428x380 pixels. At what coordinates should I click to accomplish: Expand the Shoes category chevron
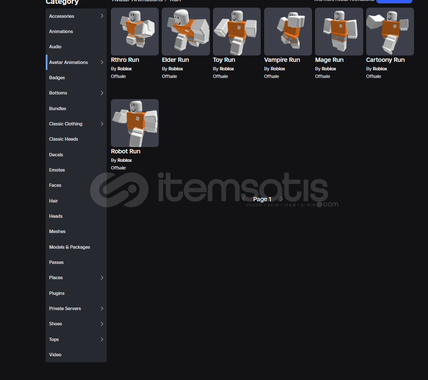pos(102,324)
